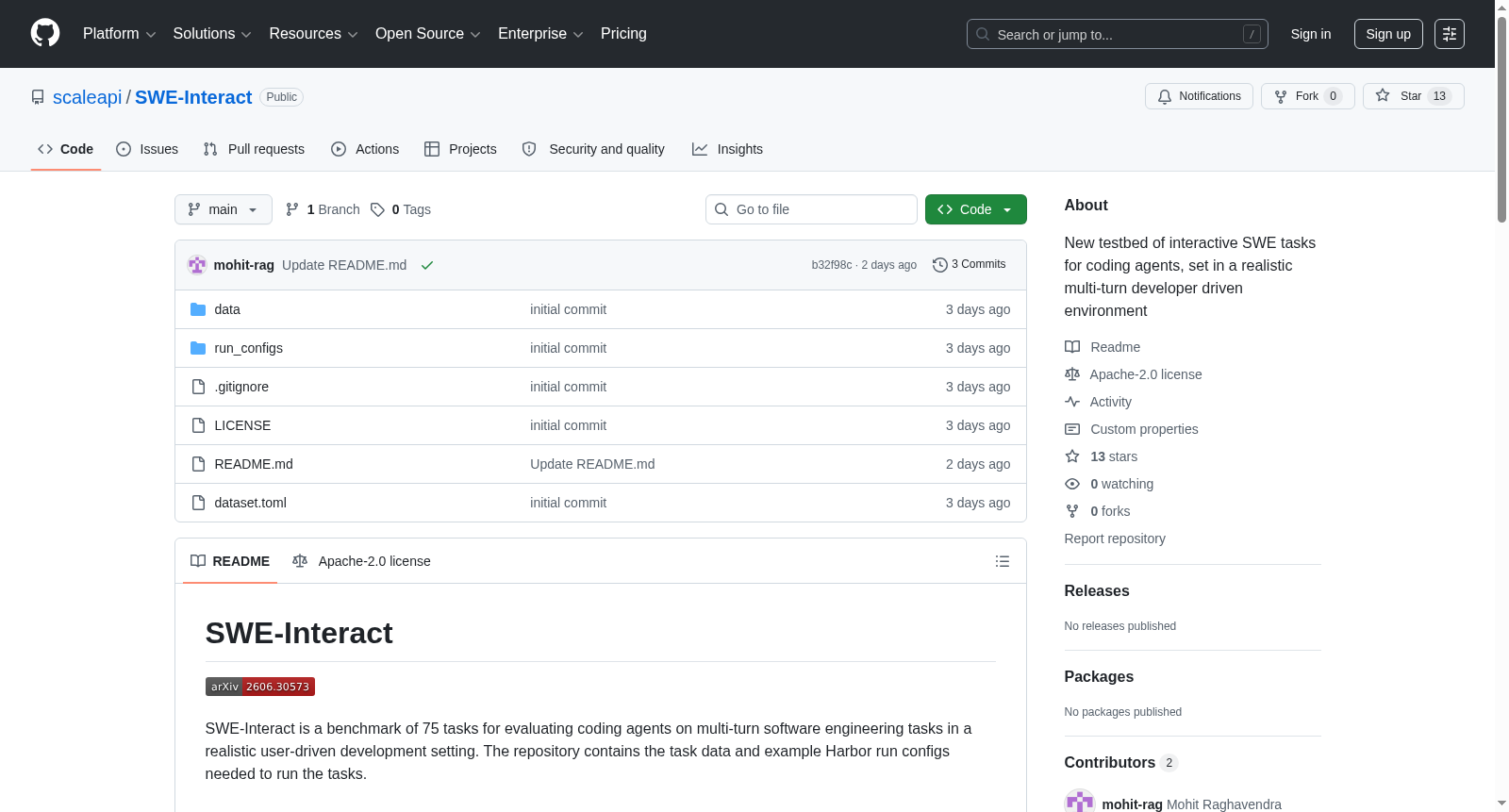Open the Projects tab
The height and width of the screenshot is (812, 1509).
(x=460, y=149)
